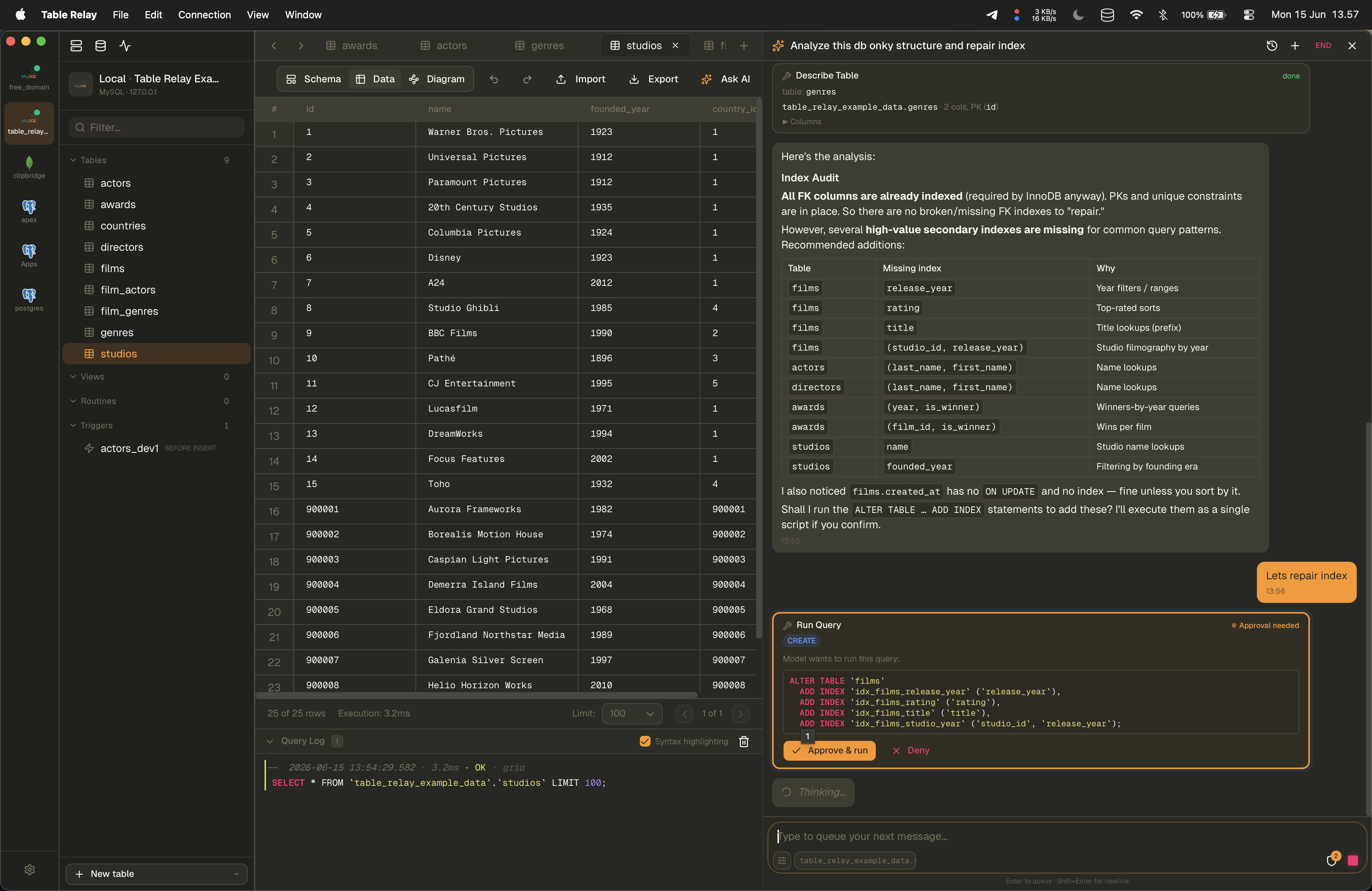Go back with the left arrow in tab bar
Screen dimensions: 1372x891
[274, 45]
